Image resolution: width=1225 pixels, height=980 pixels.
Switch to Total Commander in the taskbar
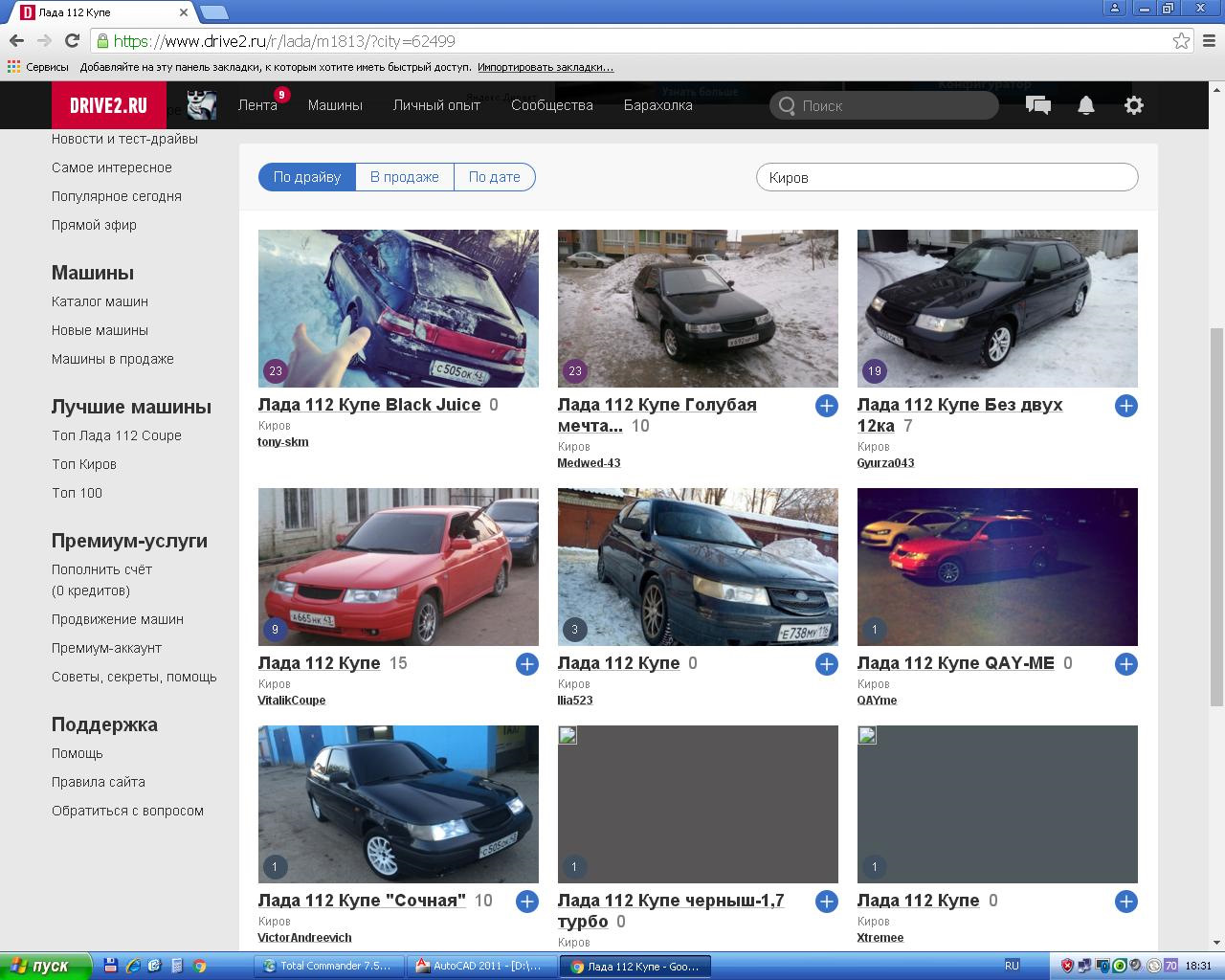[328, 966]
